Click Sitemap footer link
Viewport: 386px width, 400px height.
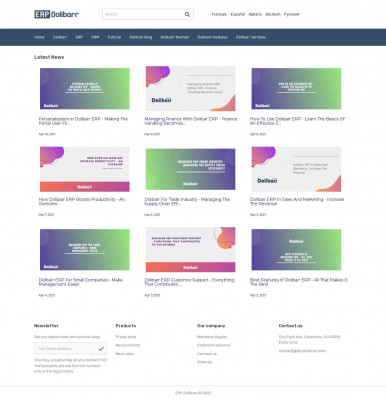[x=204, y=362]
